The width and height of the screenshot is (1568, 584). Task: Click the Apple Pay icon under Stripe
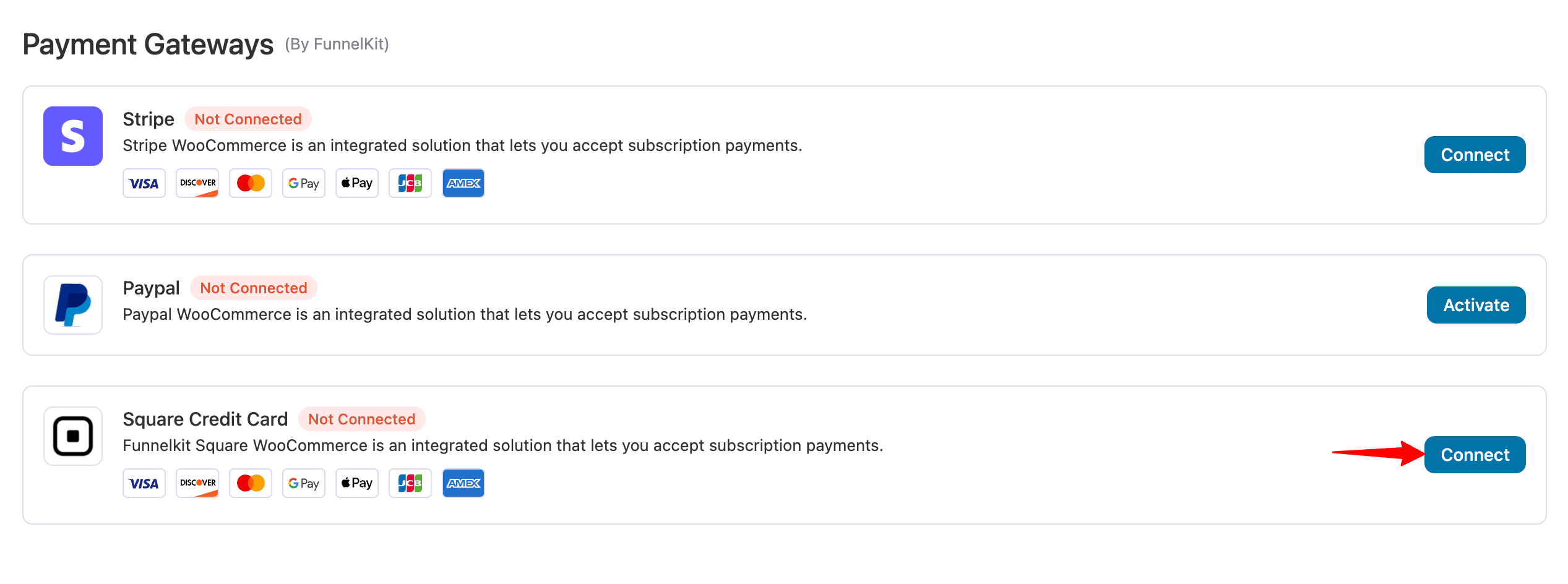click(357, 183)
